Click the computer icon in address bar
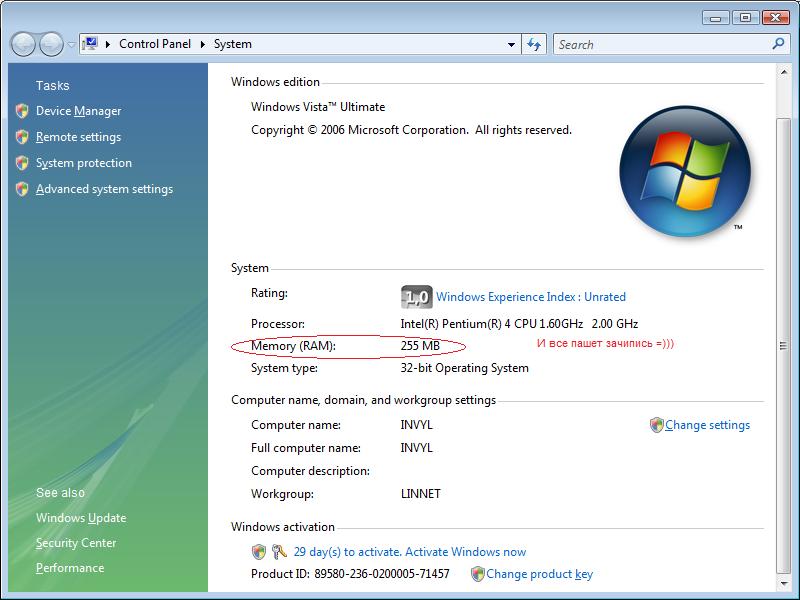The width and height of the screenshot is (800, 600). click(90, 44)
